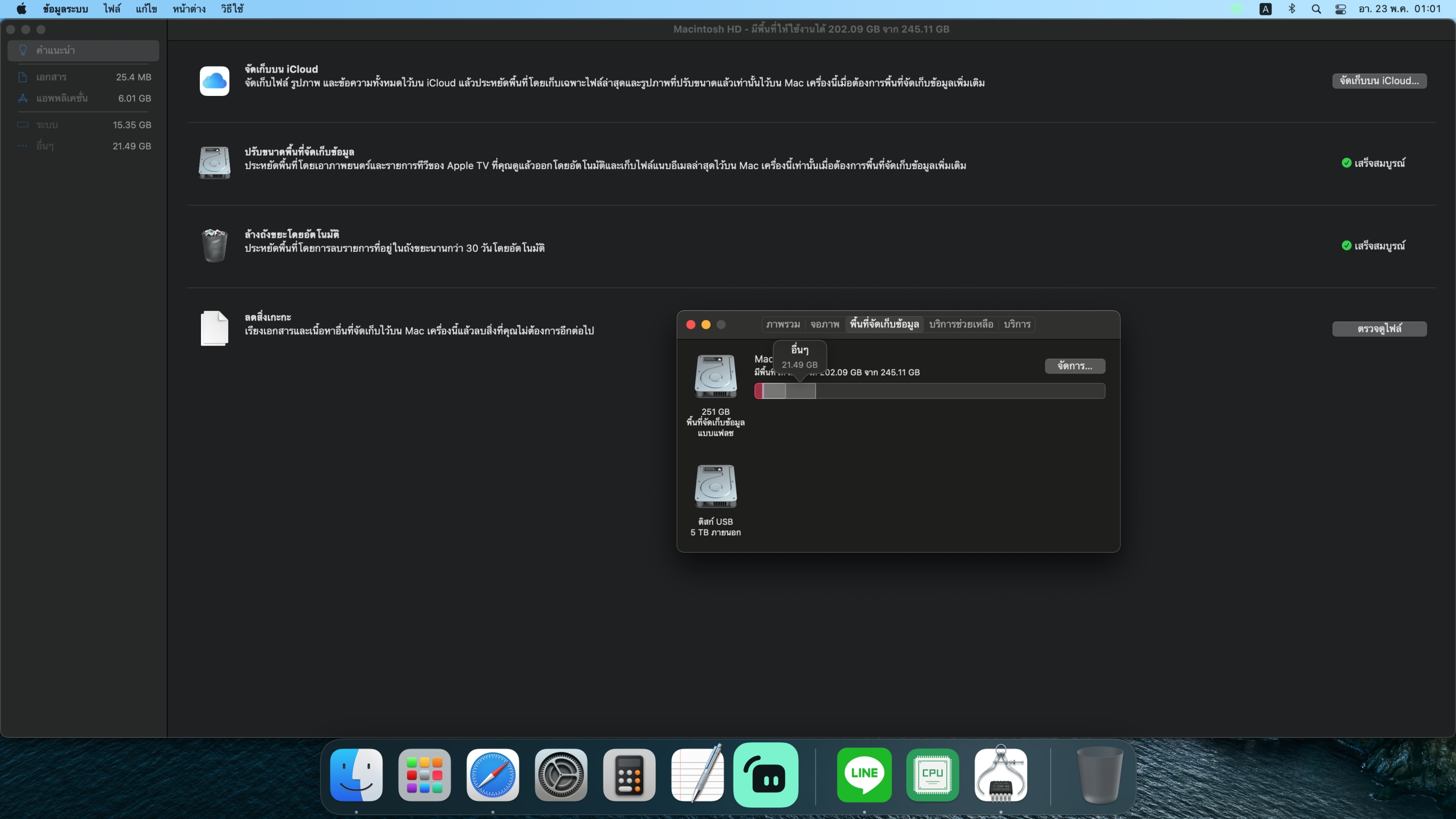1456x819 pixels.
Task: Select อื่นๆ 21.49 GB sidebar item
Action: [83, 146]
